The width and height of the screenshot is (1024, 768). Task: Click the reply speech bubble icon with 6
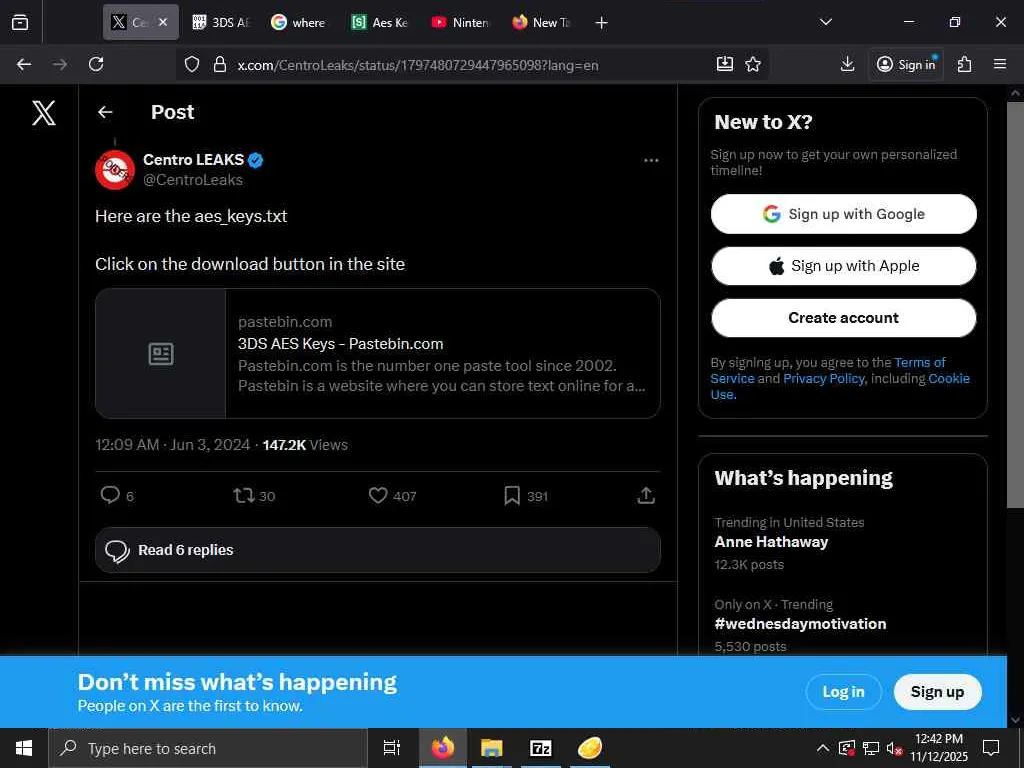[x=110, y=495]
